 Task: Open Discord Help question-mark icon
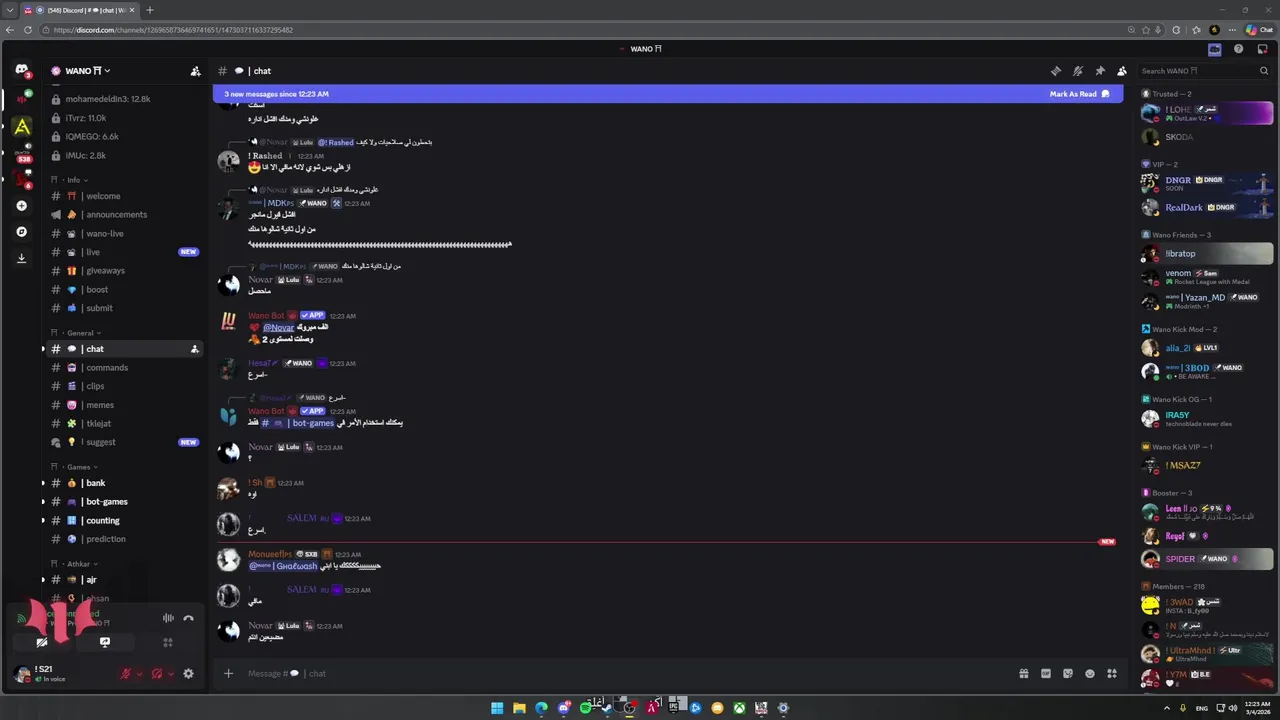1238,49
